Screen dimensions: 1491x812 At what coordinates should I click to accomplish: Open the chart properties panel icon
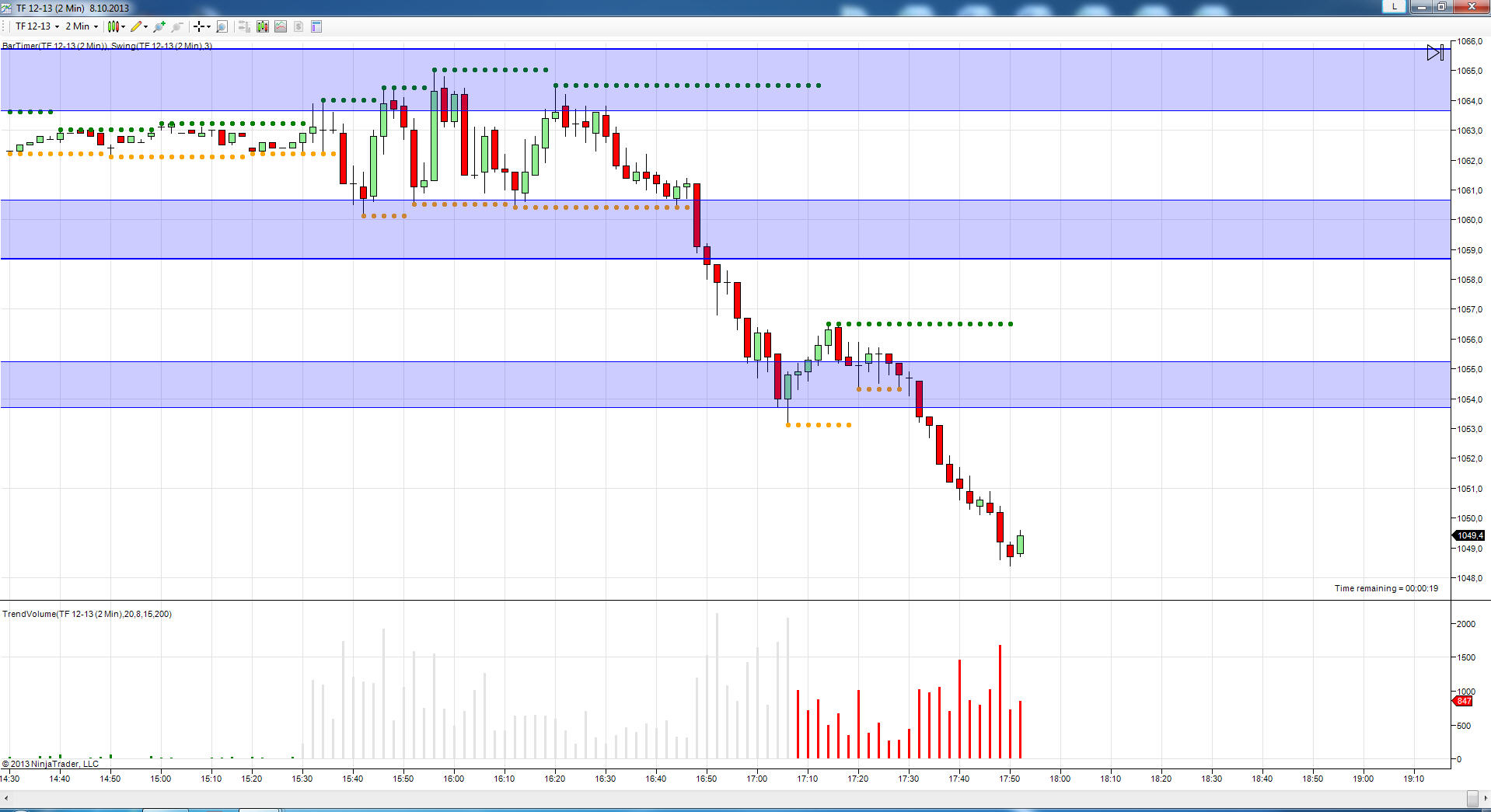coord(316,26)
